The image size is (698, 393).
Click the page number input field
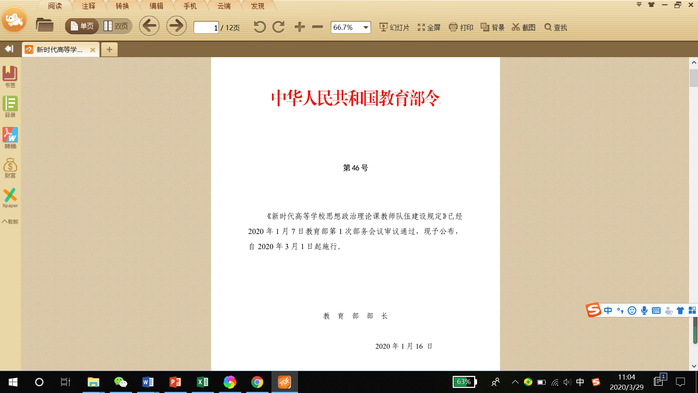coord(206,28)
